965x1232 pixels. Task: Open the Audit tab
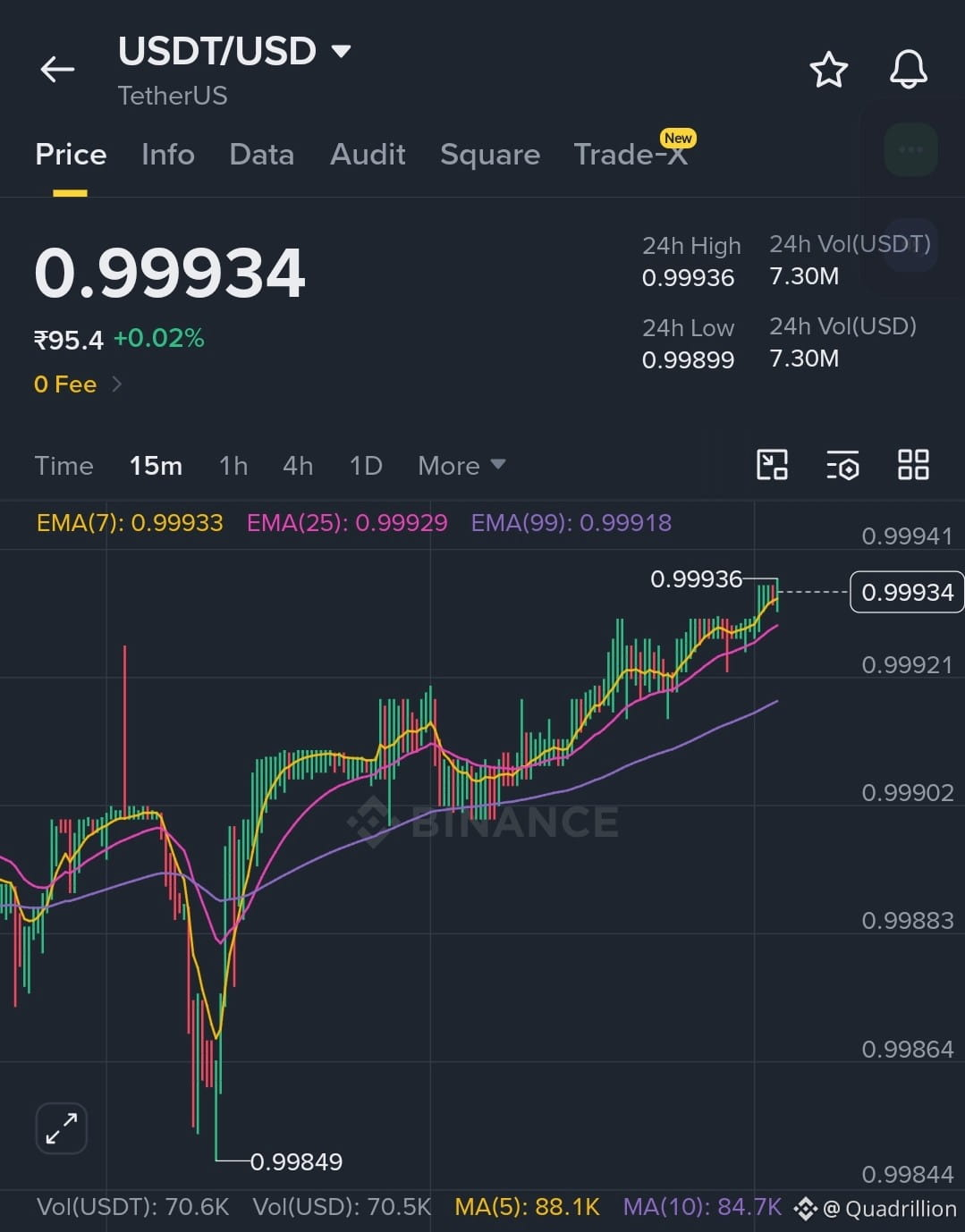(368, 155)
